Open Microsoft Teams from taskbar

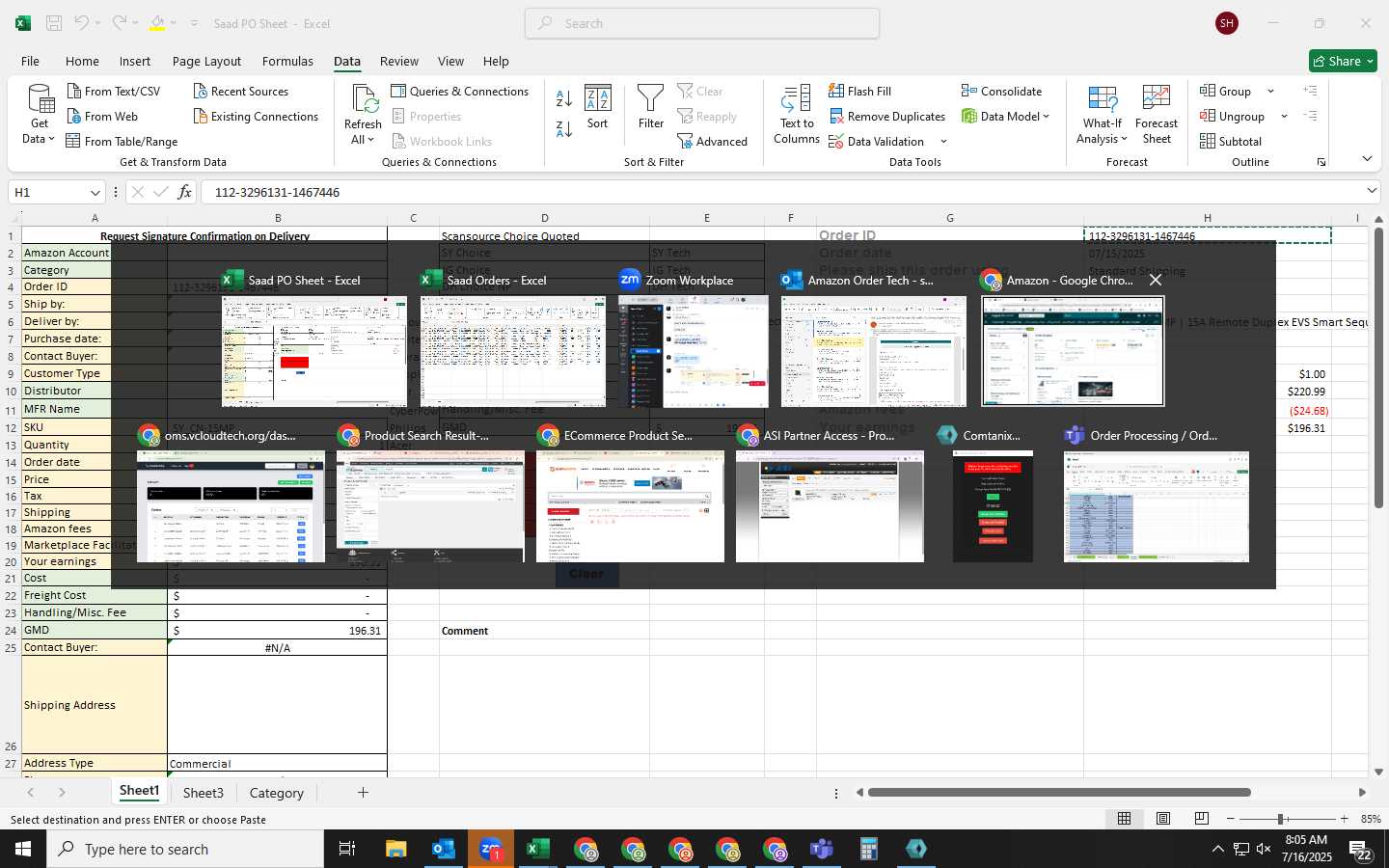(x=821, y=849)
